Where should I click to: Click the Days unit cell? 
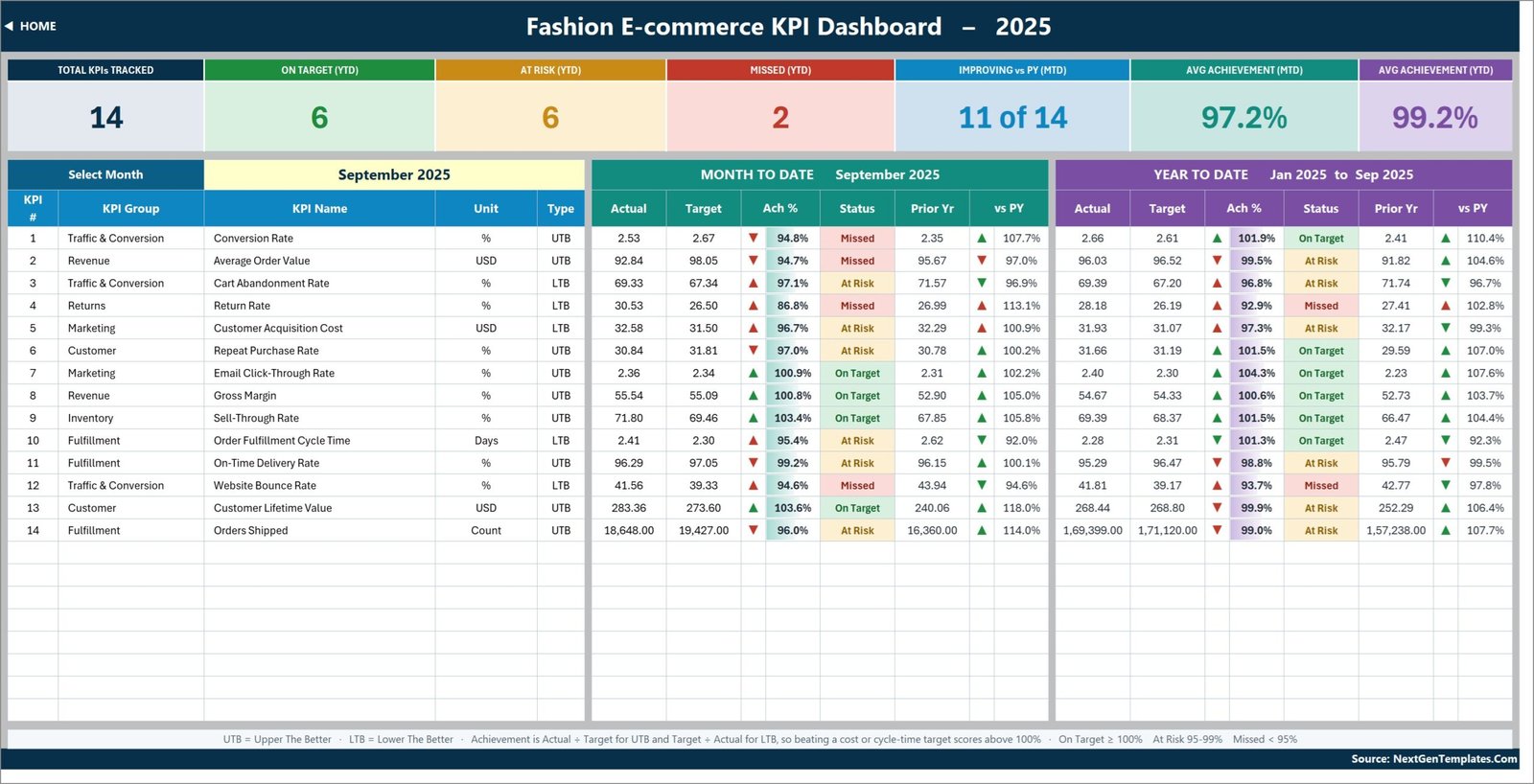tap(486, 441)
